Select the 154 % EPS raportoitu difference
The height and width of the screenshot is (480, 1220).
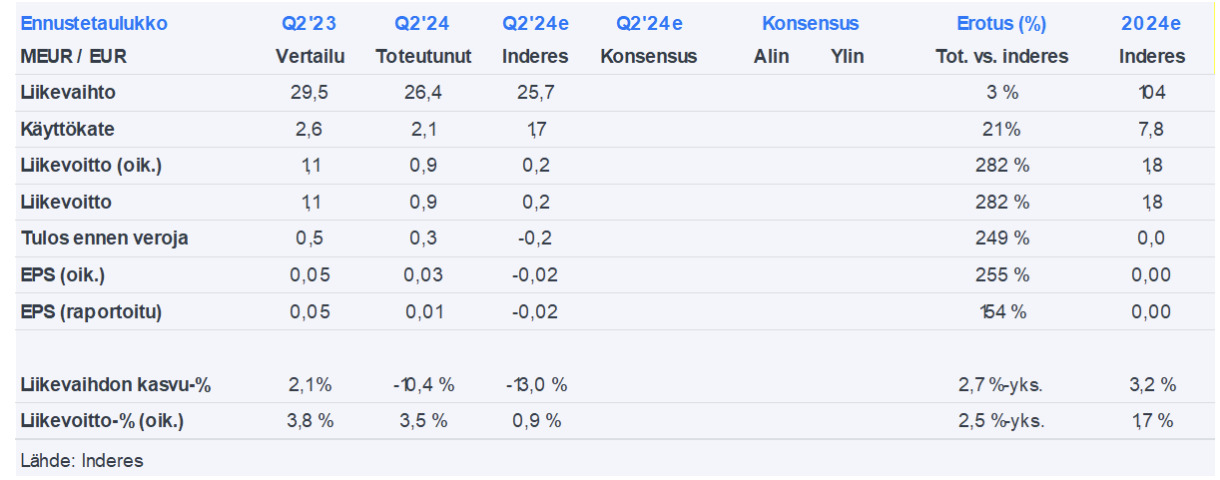click(x=1001, y=311)
